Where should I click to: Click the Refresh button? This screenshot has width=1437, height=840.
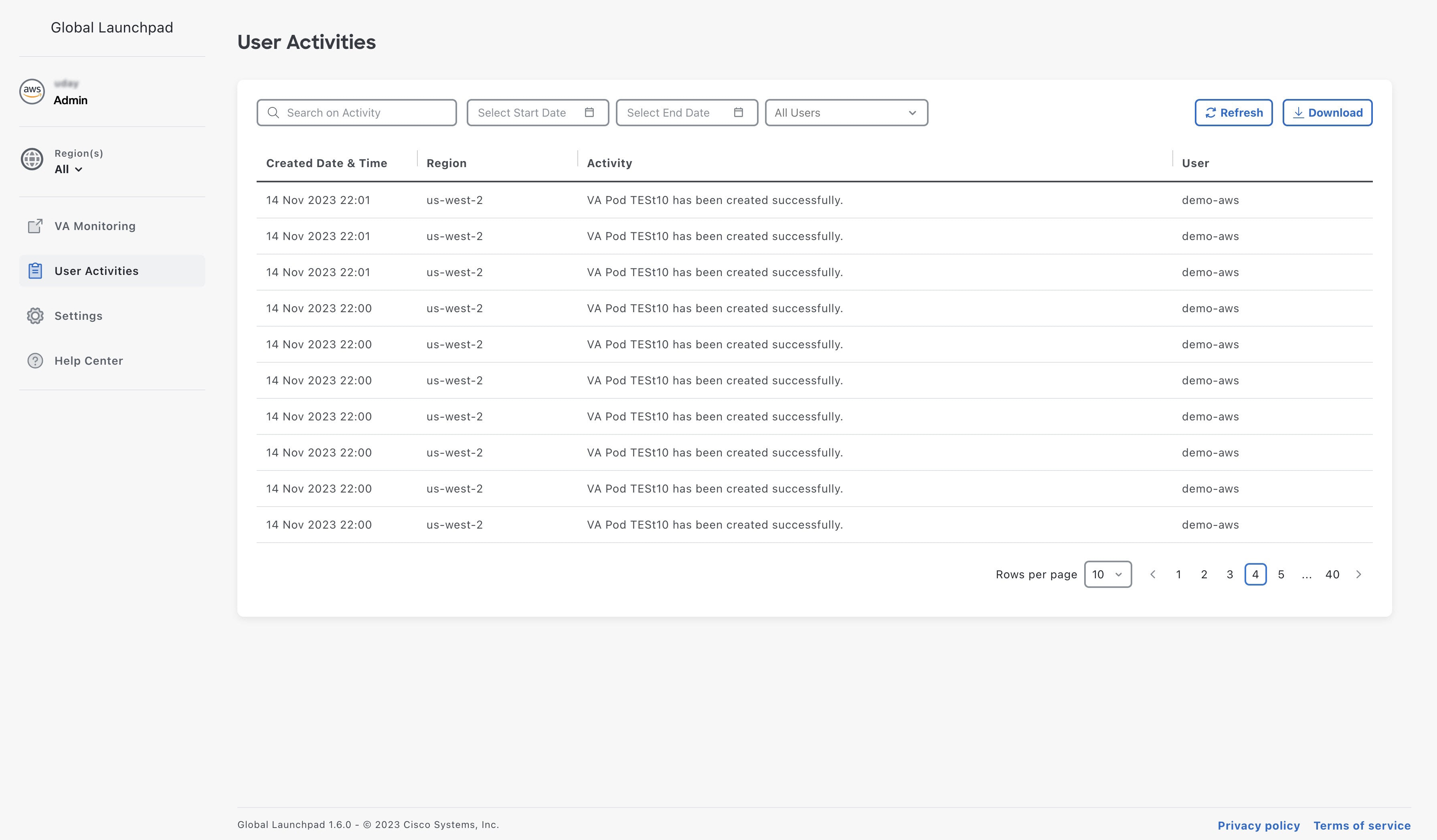click(1233, 113)
